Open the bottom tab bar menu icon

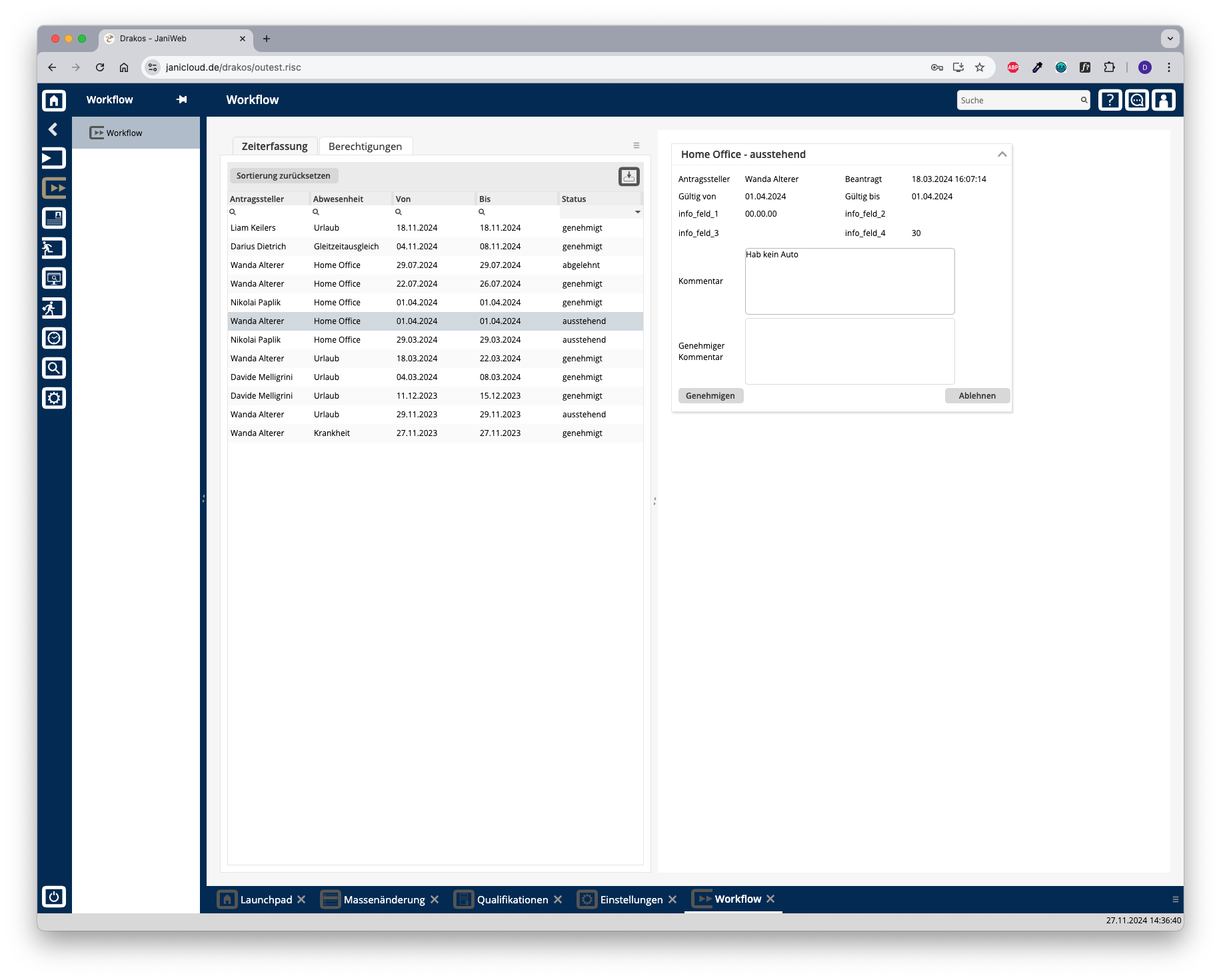click(1176, 899)
